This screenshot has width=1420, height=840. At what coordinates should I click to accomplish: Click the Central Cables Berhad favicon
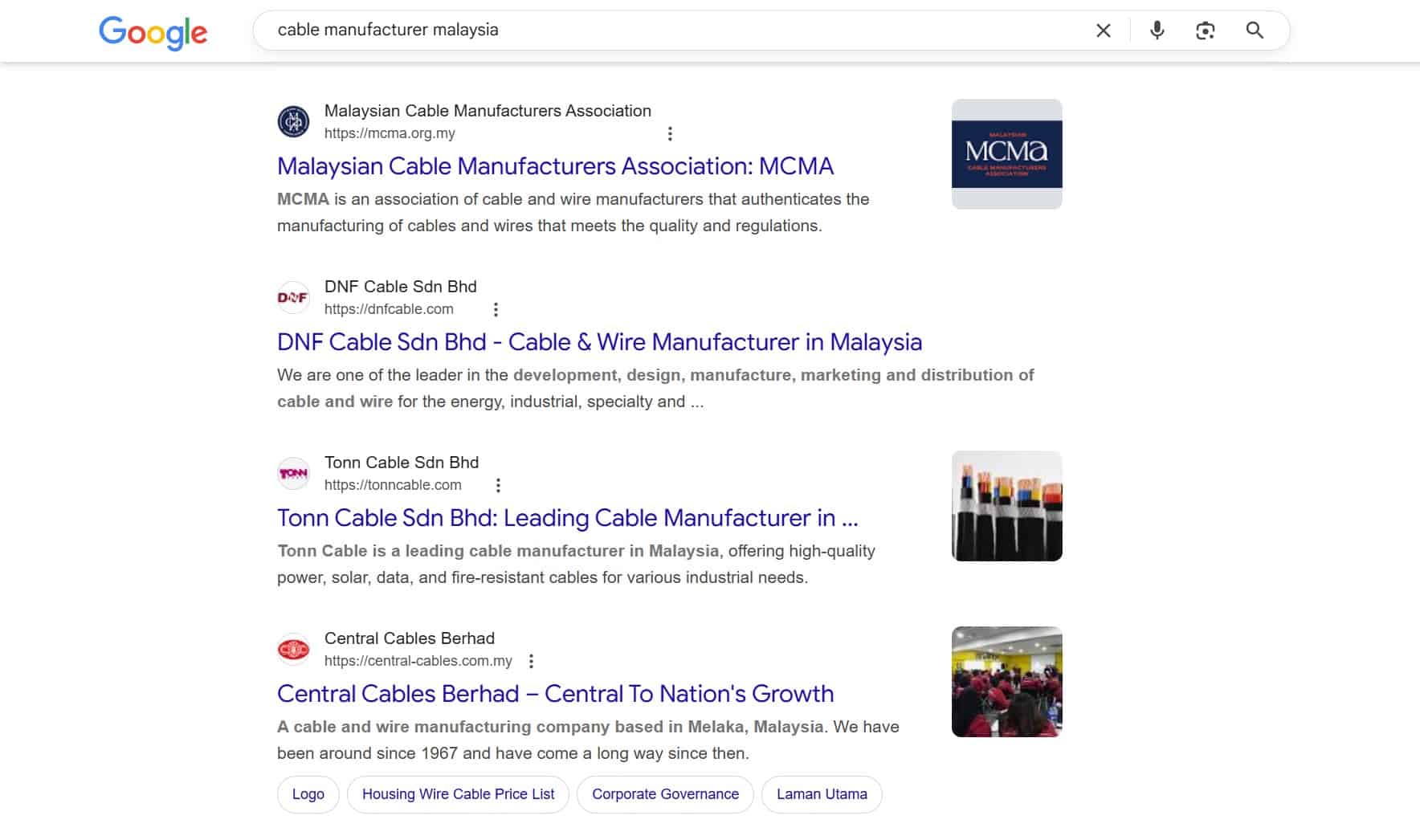coord(293,650)
